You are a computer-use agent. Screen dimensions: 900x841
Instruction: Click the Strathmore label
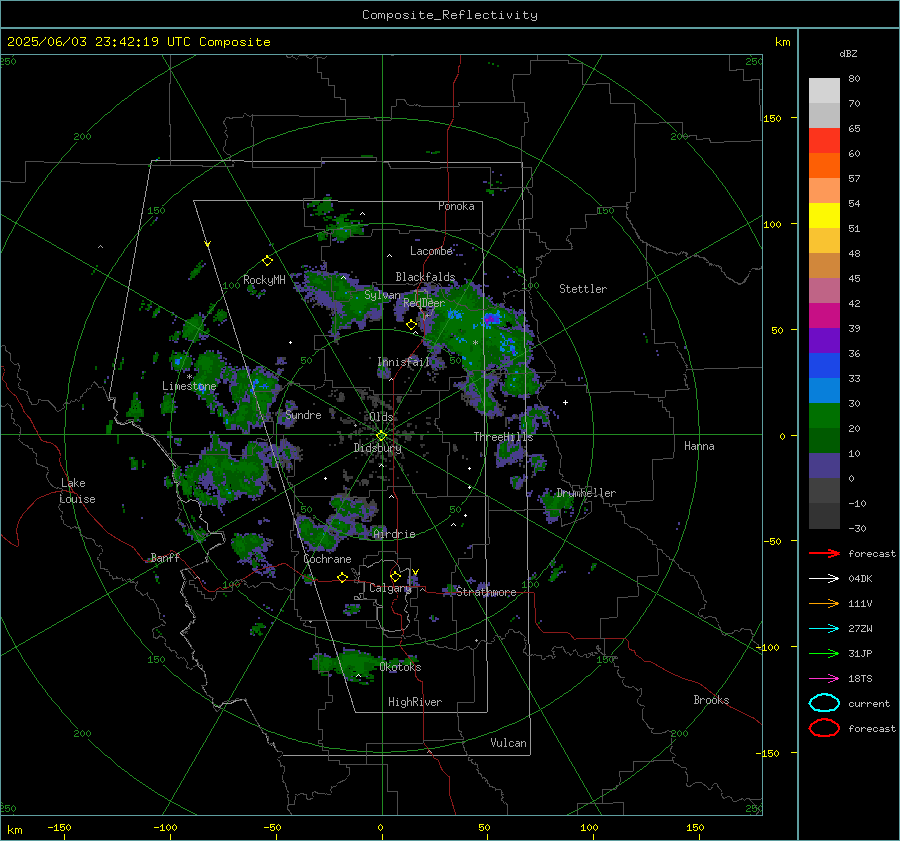[x=486, y=592]
